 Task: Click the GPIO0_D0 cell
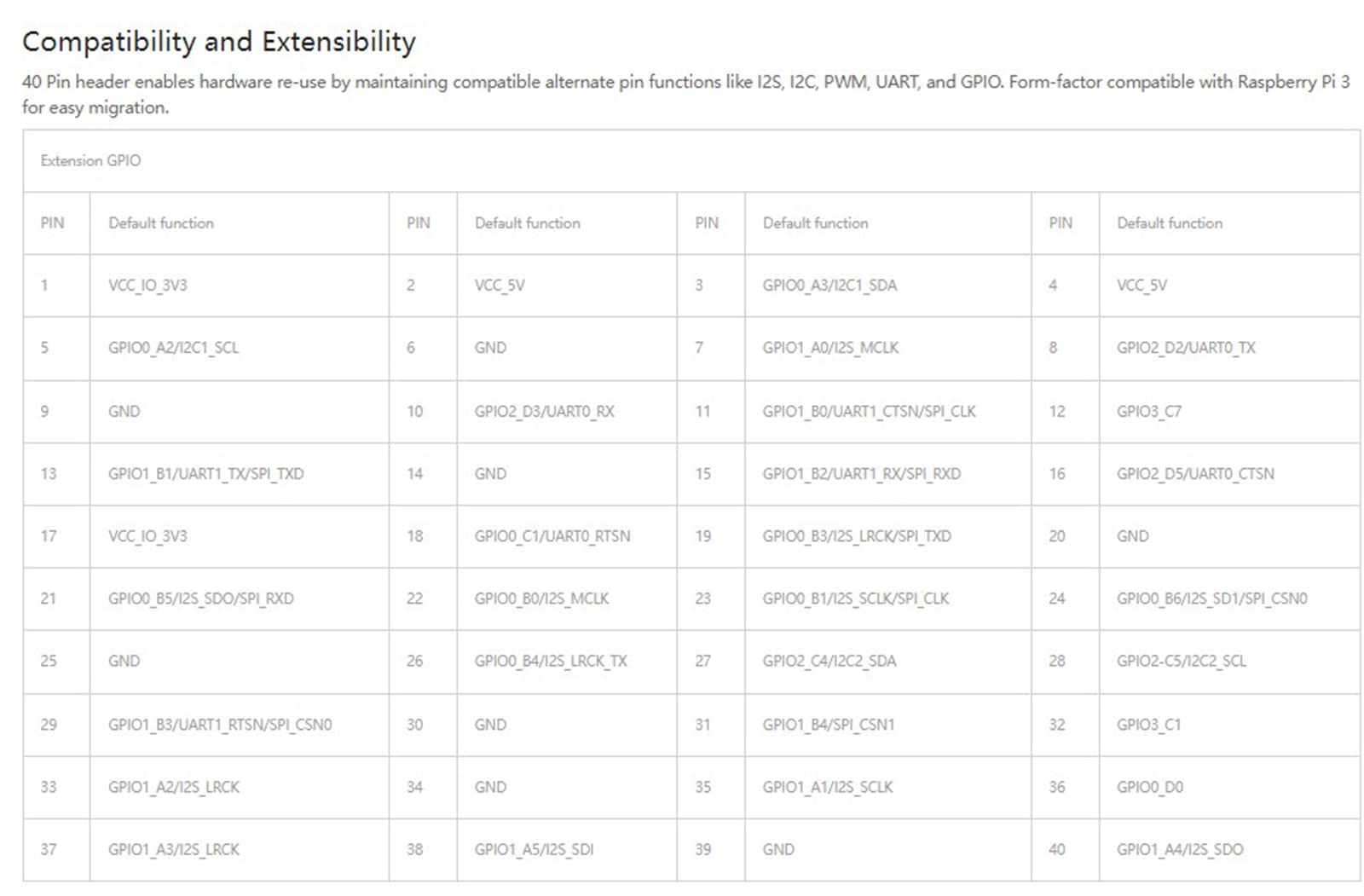(1150, 787)
